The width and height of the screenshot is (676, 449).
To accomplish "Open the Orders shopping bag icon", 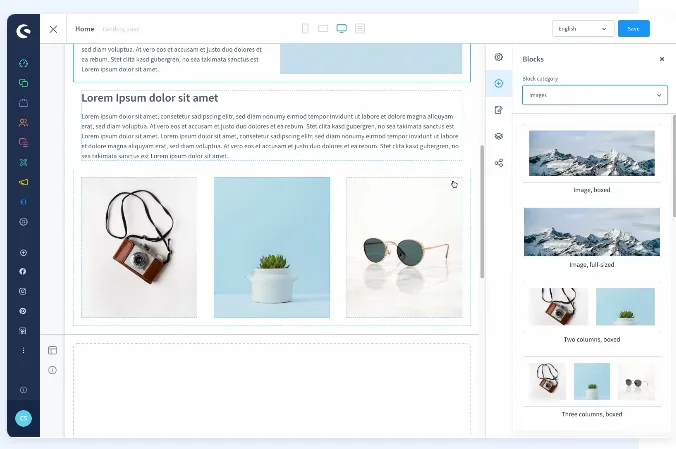I will pos(23,103).
